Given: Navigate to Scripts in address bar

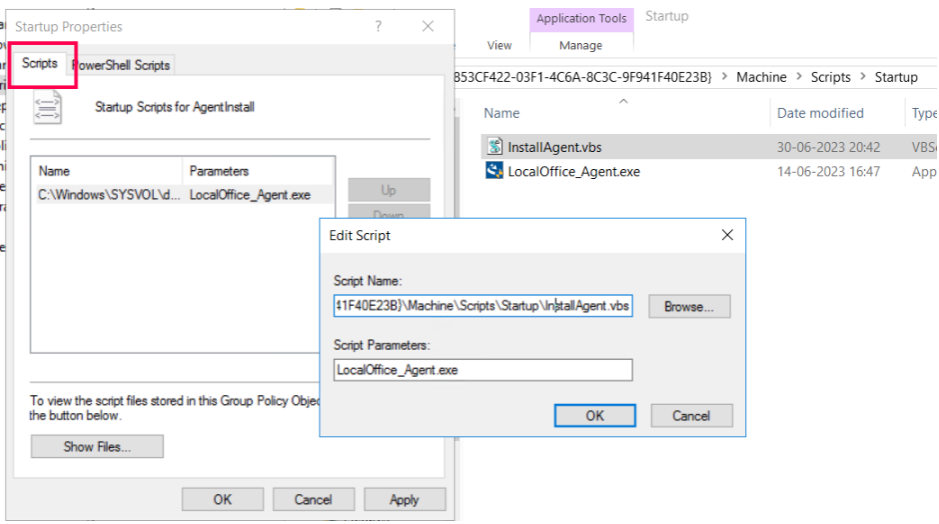Looking at the screenshot, I should pos(831,77).
